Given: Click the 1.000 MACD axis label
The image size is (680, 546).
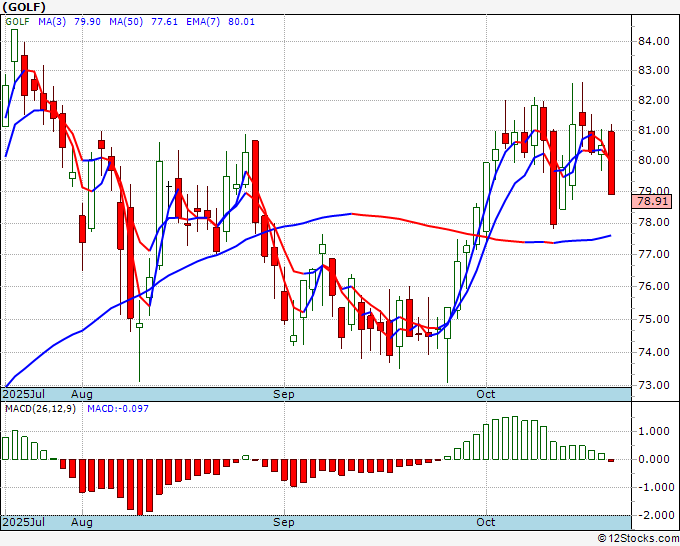Looking at the screenshot, I should [654, 431].
